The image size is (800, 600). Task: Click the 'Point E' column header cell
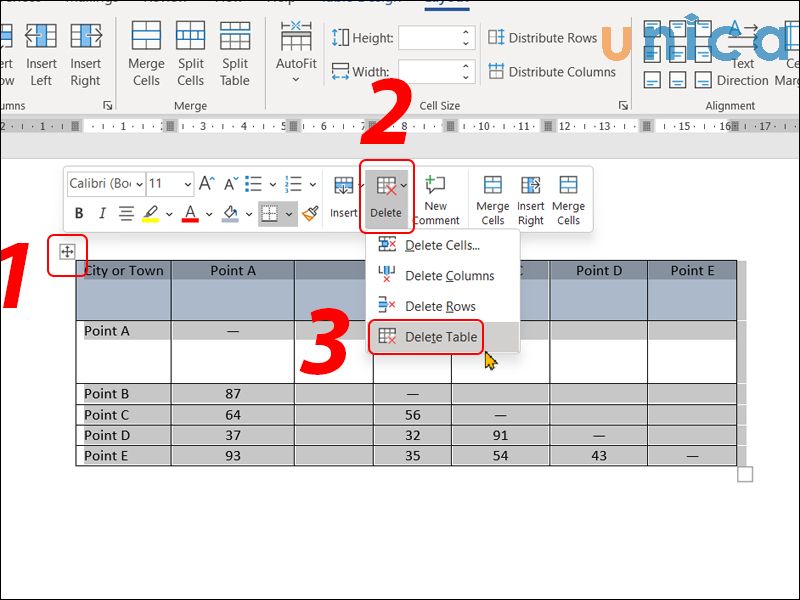692,290
